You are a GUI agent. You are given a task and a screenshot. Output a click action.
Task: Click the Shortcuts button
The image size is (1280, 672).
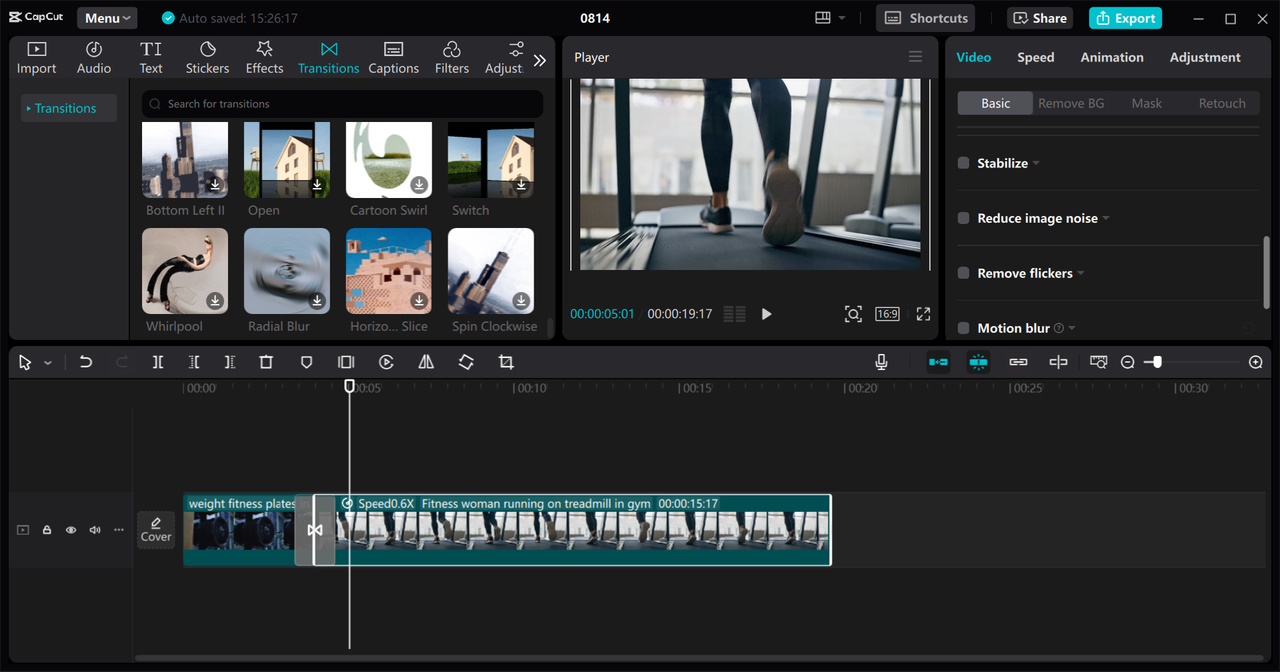tap(926, 18)
